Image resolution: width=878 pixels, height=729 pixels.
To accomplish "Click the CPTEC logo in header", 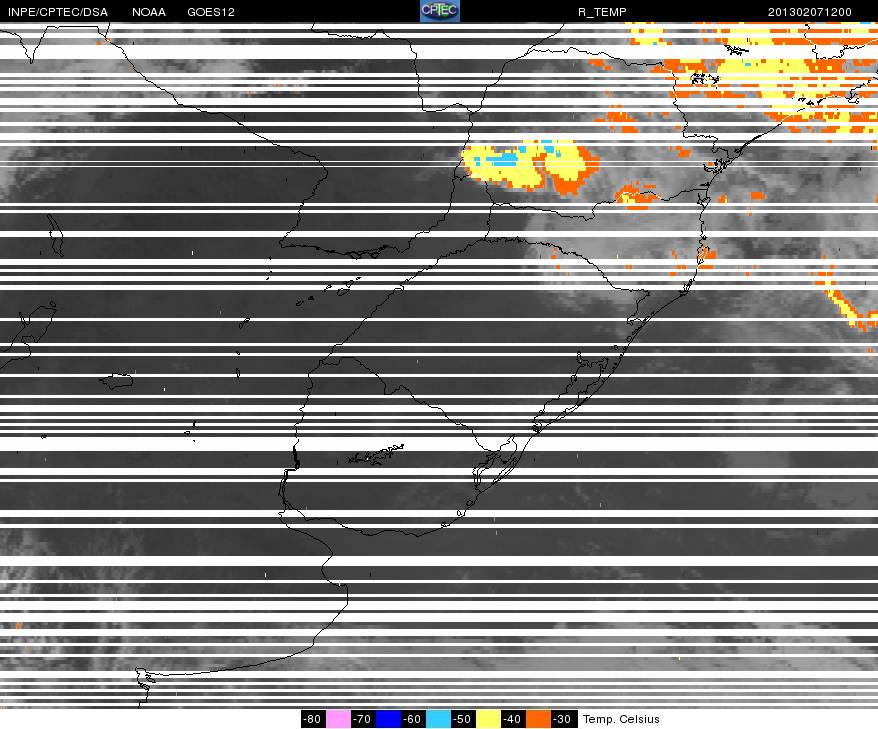I will click(440, 11).
